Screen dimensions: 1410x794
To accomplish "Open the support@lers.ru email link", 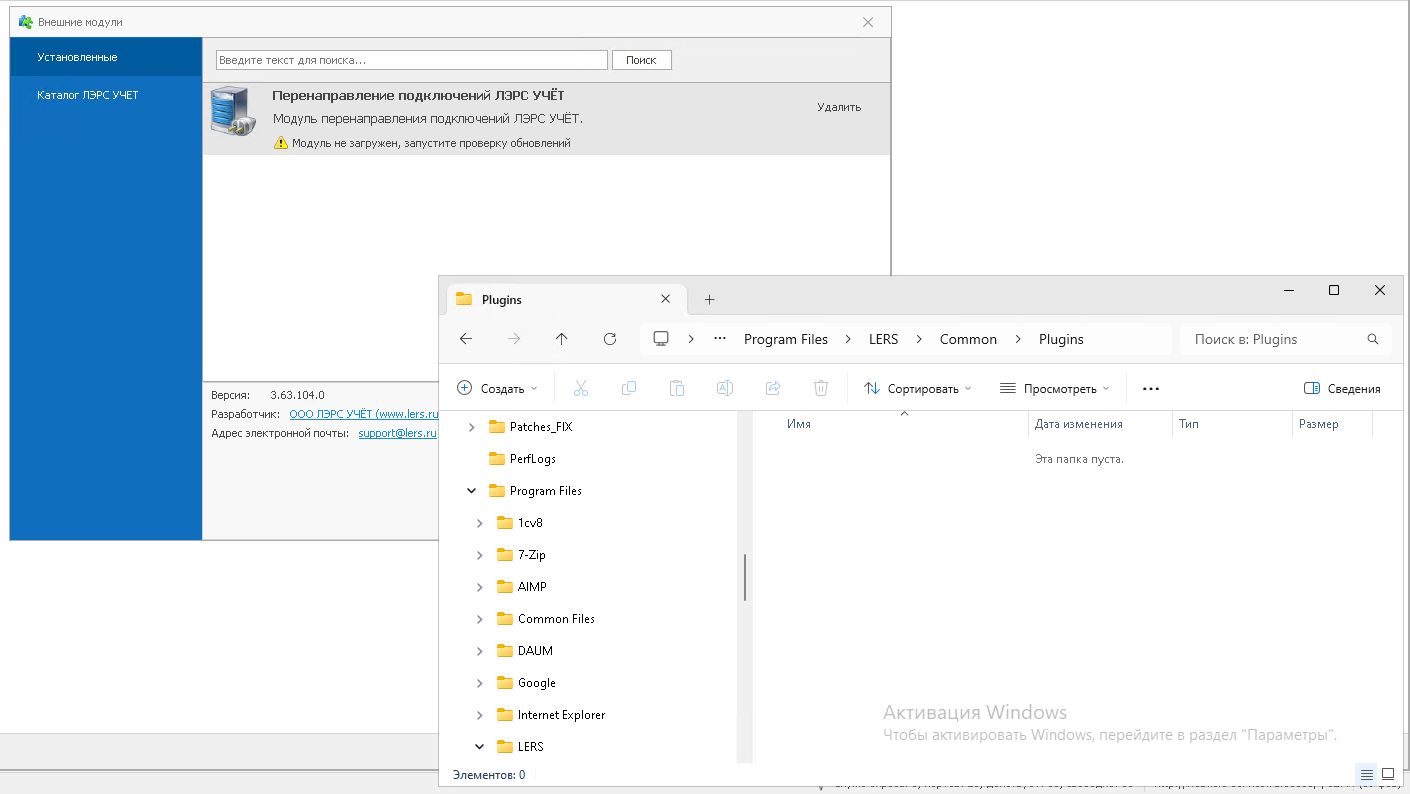I will click(x=397, y=433).
